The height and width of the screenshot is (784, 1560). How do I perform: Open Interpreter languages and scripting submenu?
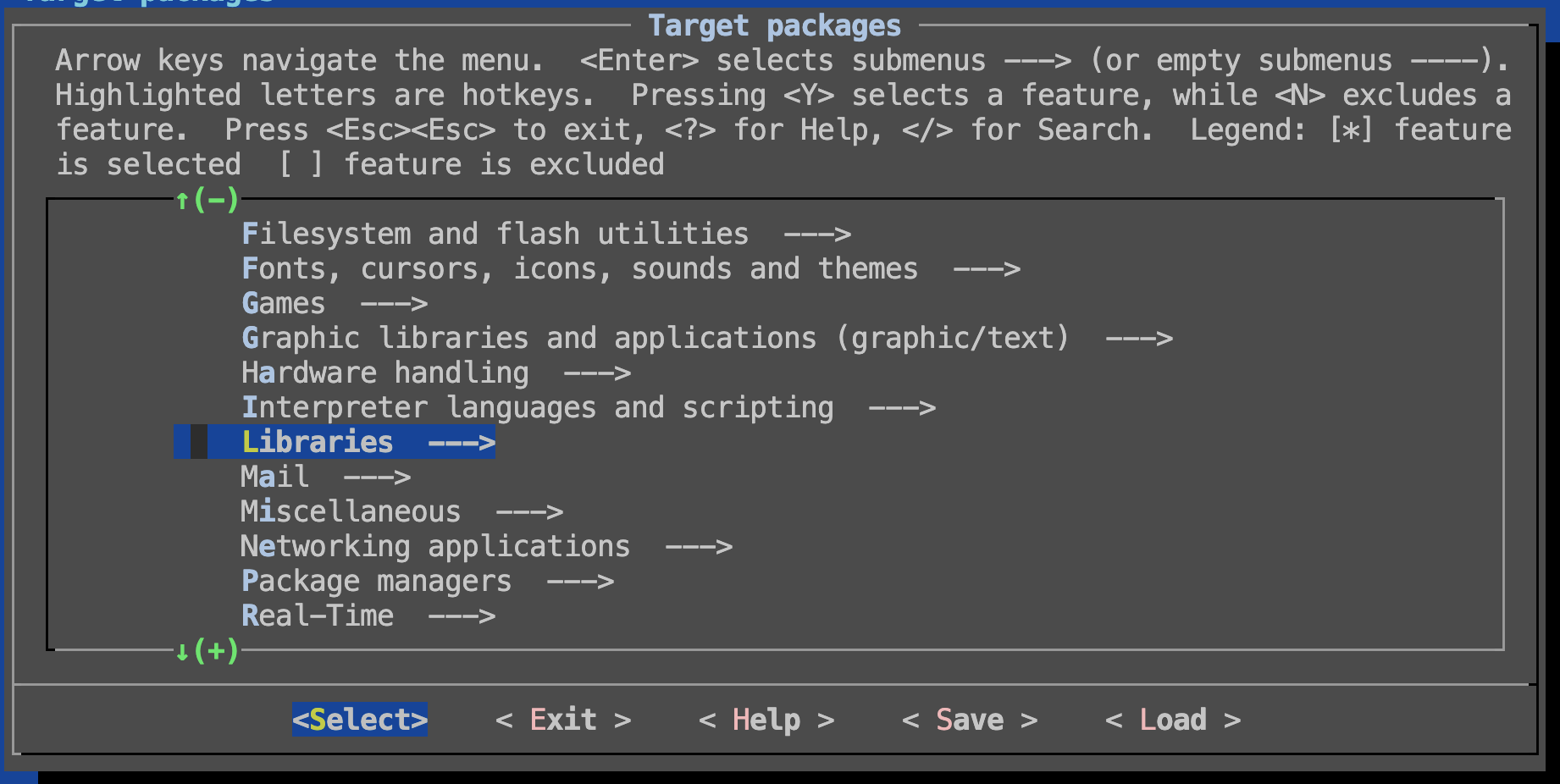tap(537, 407)
